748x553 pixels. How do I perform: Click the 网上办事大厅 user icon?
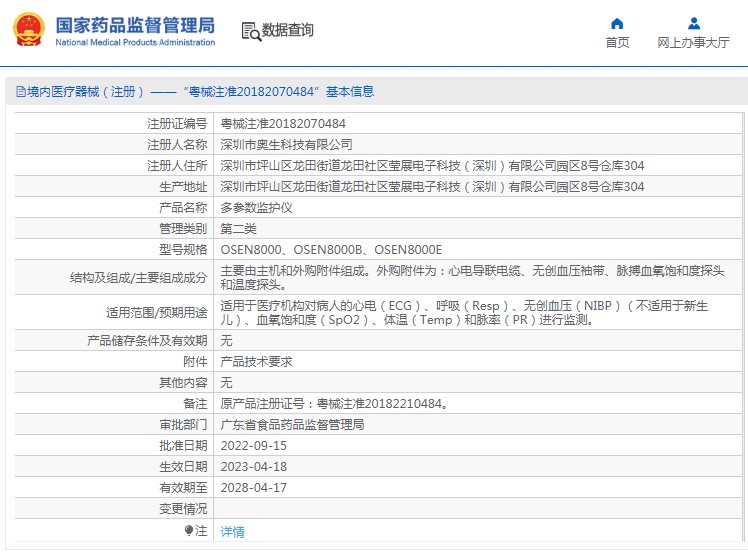click(694, 23)
